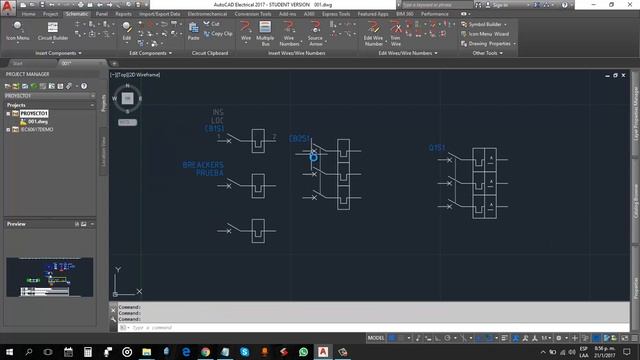Expand the Insert Components panel

click(58, 53)
